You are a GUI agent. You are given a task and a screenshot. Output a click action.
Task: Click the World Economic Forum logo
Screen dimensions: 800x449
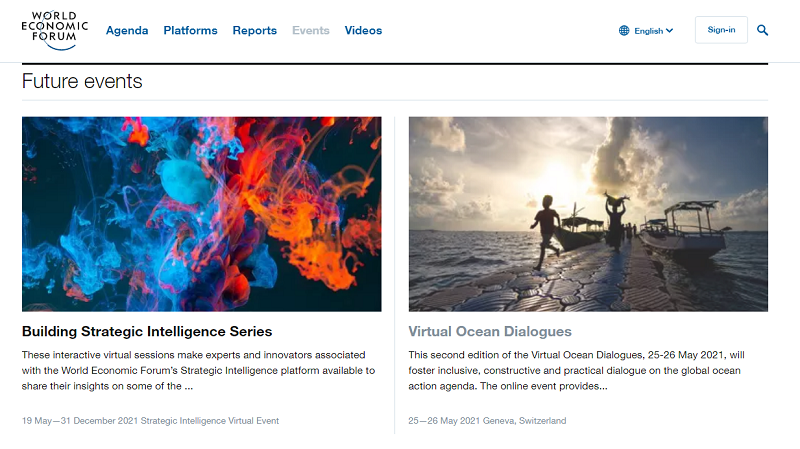pos(54,30)
